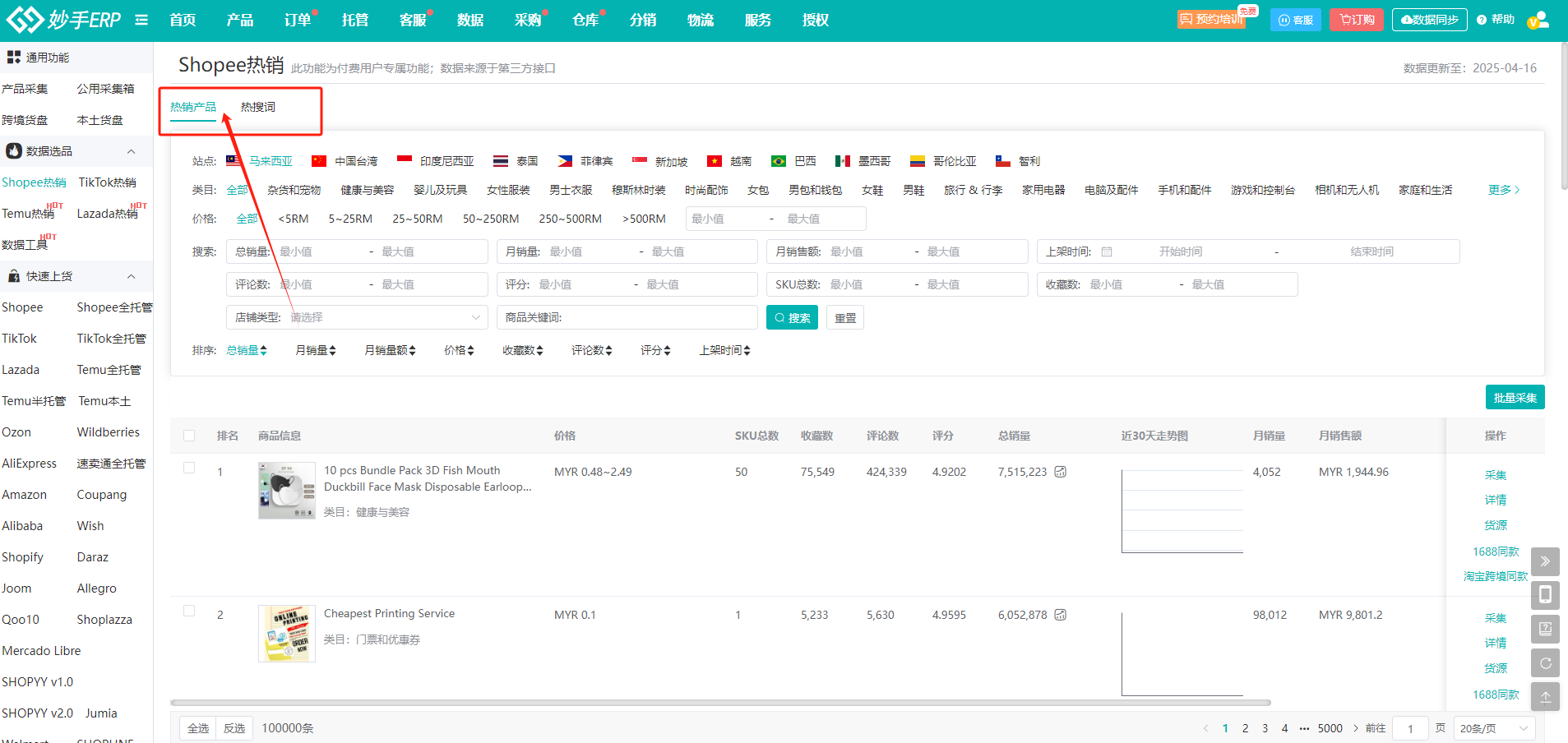
Task: Check the rank 1 product checkbox
Action: tap(189, 468)
